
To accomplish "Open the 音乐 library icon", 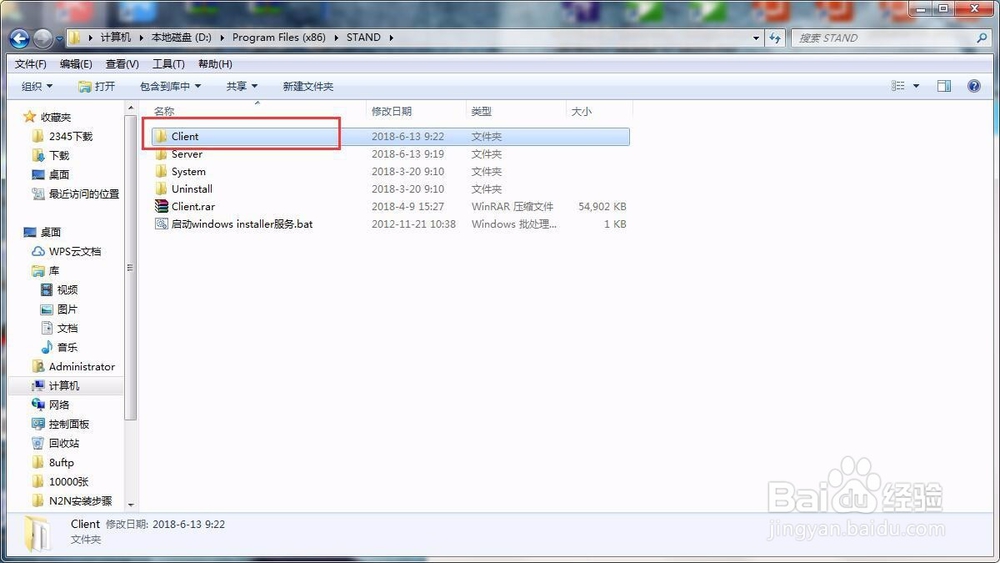I will [47, 347].
